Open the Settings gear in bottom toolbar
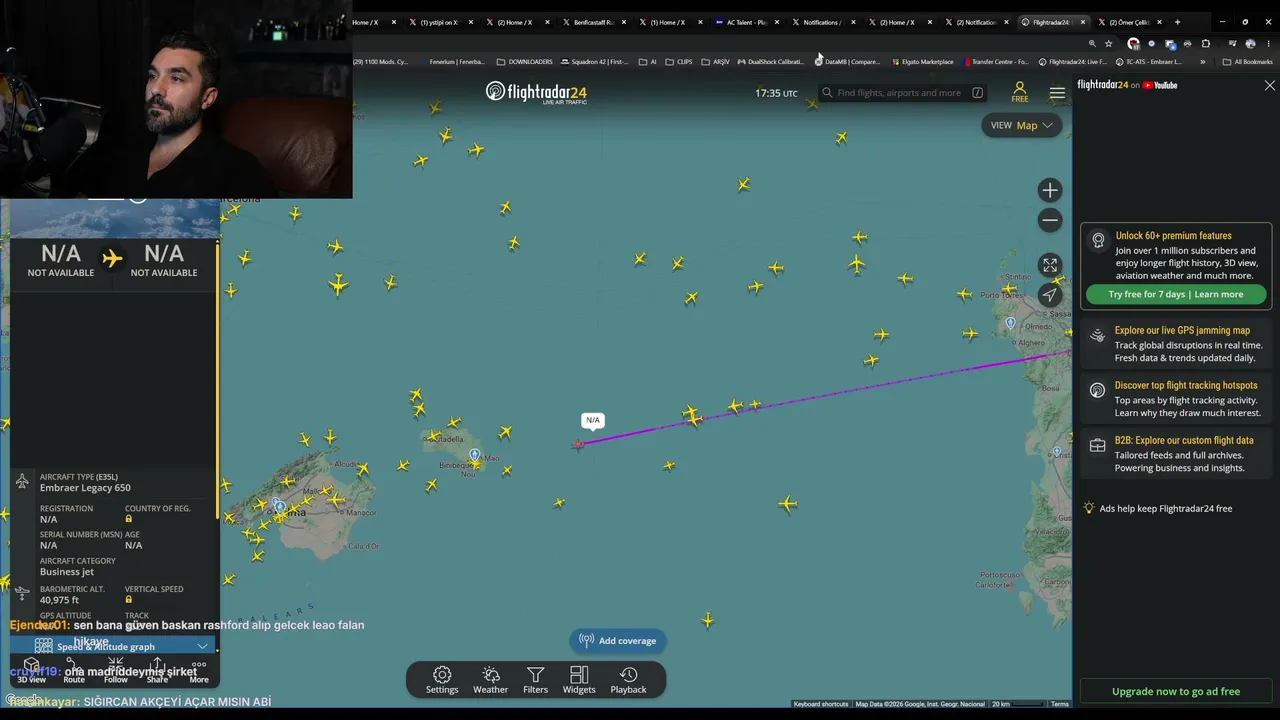The image size is (1280, 720). pos(442,680)
